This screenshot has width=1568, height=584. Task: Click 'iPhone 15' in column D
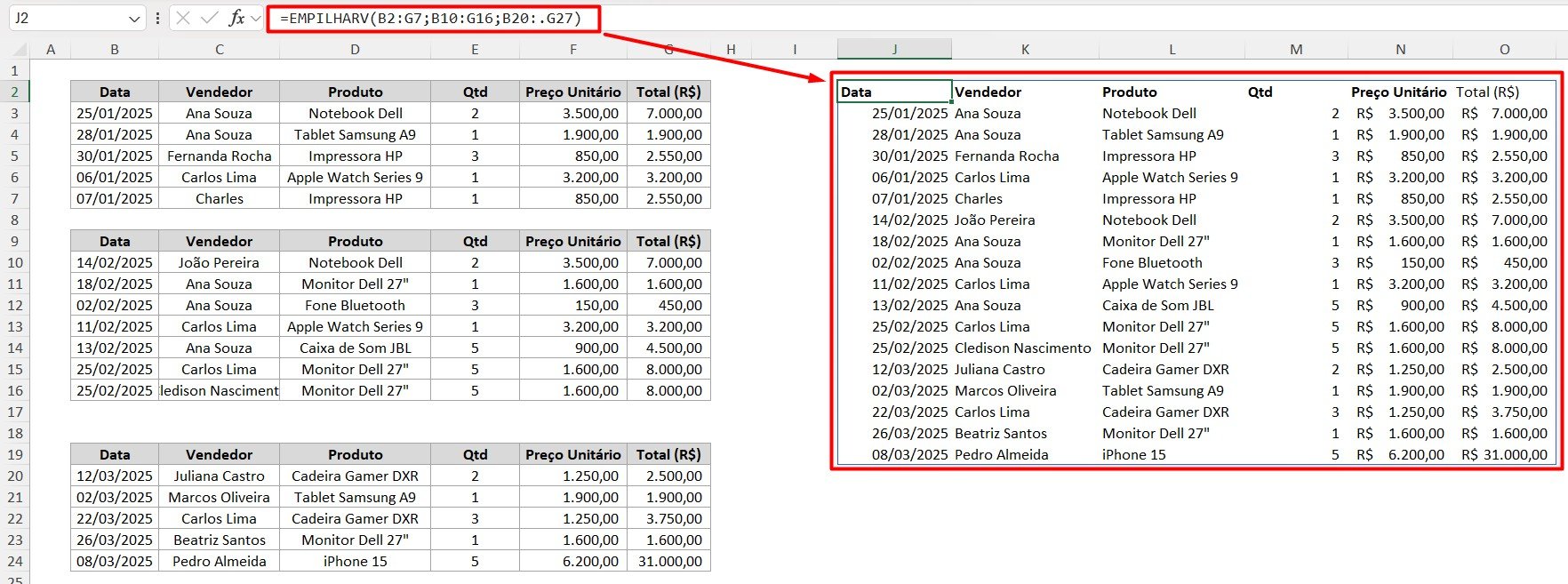pos(355,561)
